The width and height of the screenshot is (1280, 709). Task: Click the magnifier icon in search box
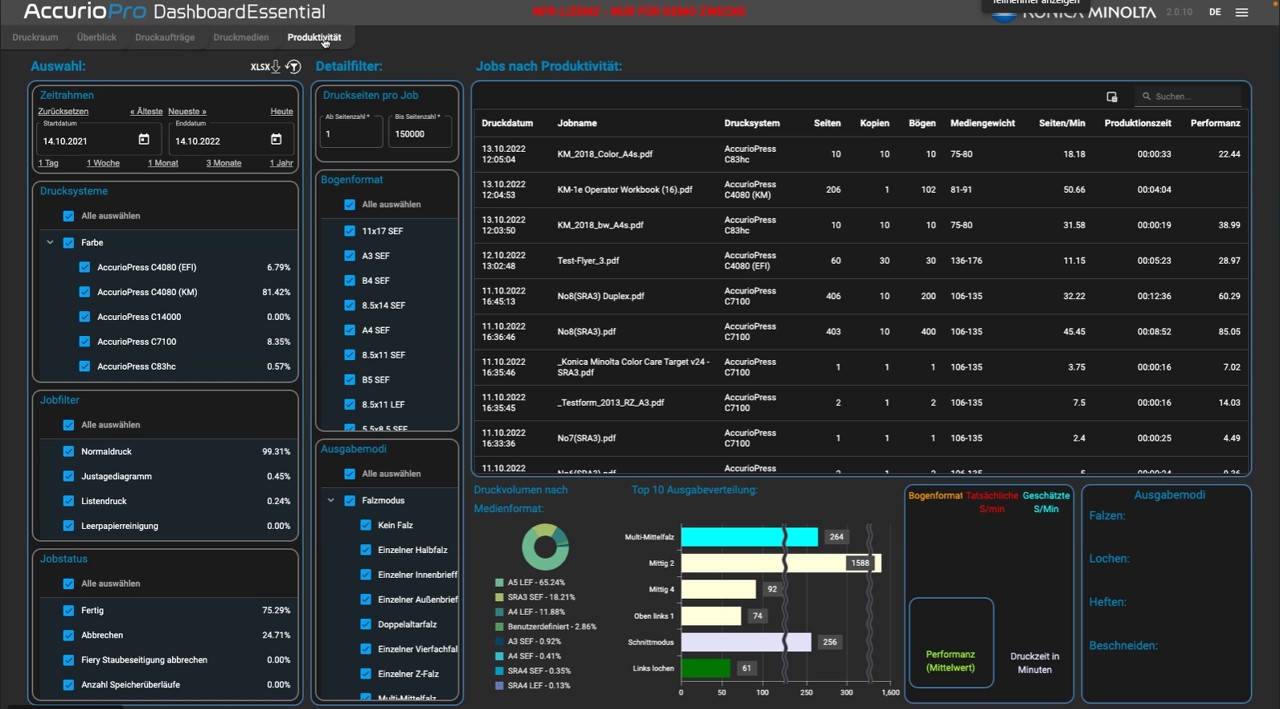pyautogui.click(x=1146, y=97)
